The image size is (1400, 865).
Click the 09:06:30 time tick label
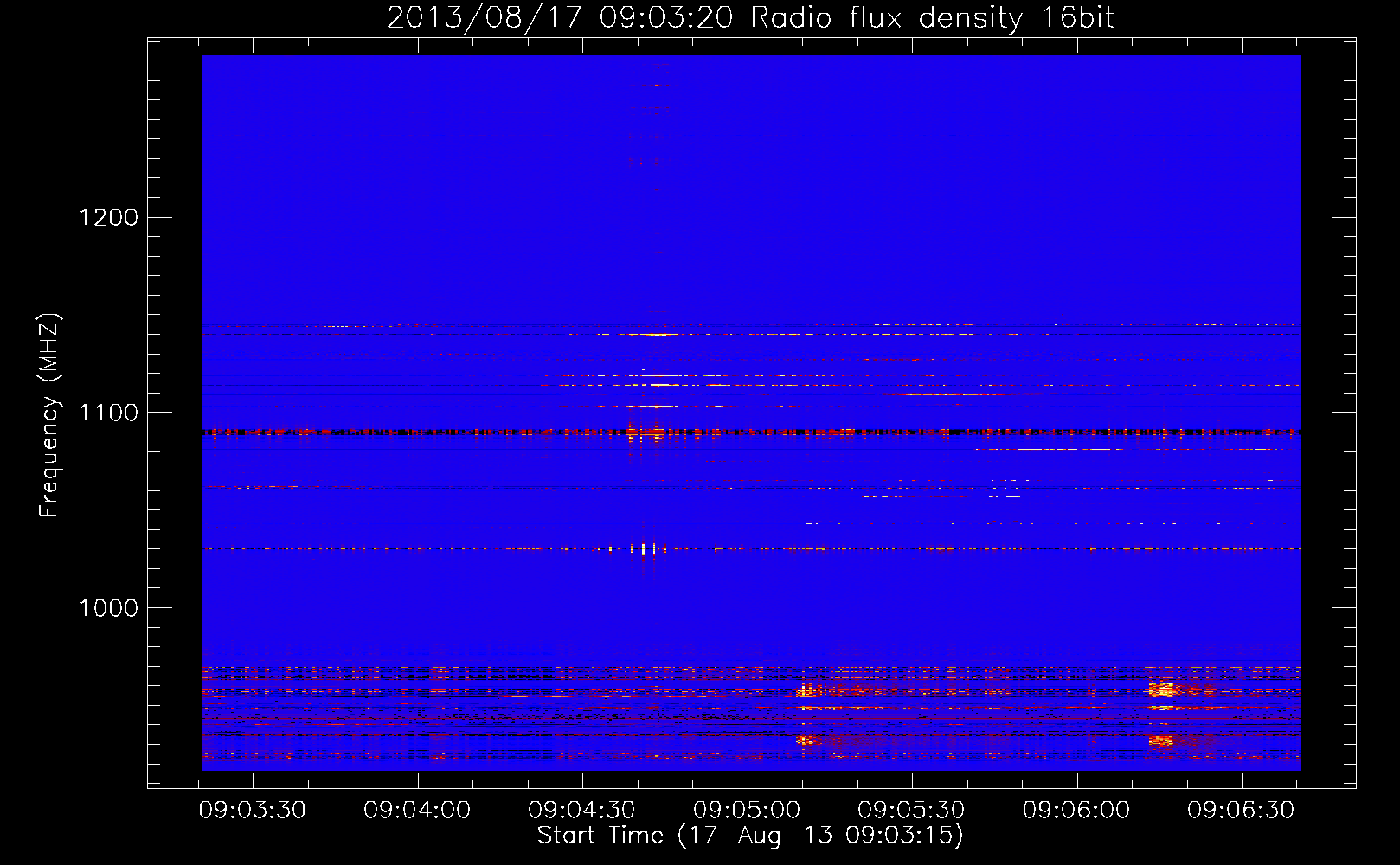1241,811
